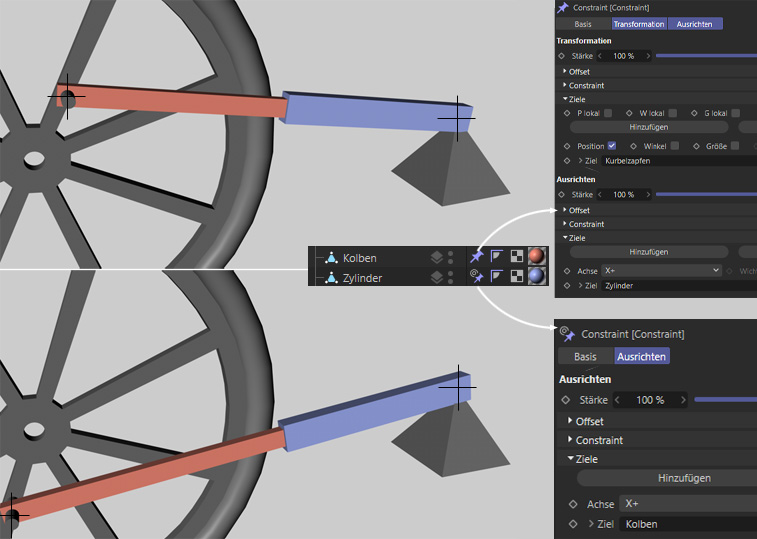Image resolution: width=757 pixels, height=539 pixels.
Task: Click keyframe diamond beside lower panel Achse
Action: coord(573,504)
